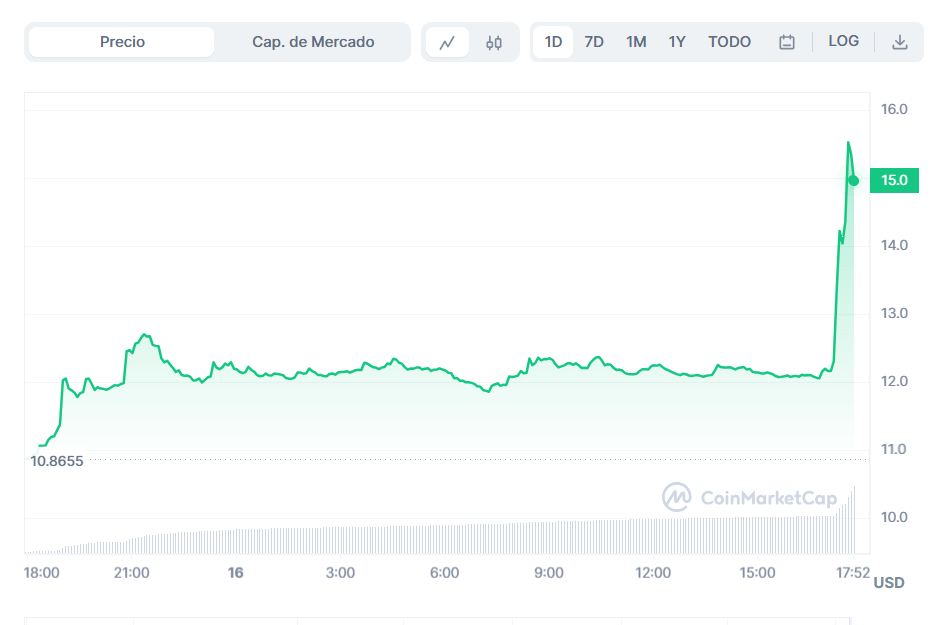Click the USD currency label

[889, 583]
